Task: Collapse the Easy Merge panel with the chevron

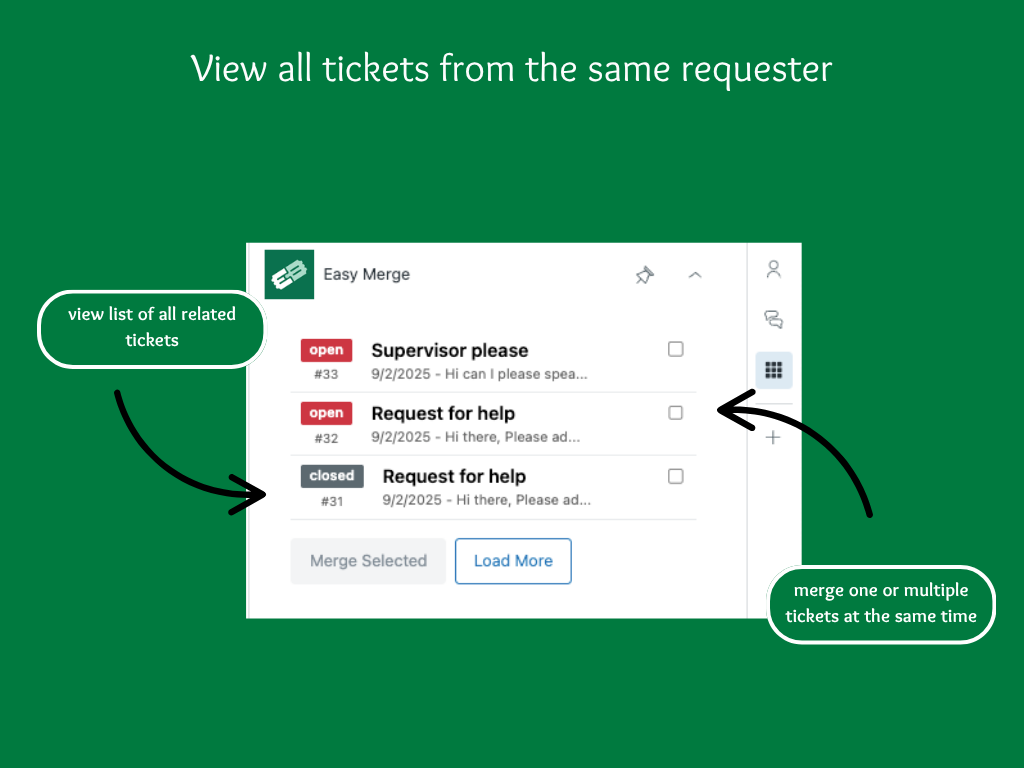Action: point(695,275)
